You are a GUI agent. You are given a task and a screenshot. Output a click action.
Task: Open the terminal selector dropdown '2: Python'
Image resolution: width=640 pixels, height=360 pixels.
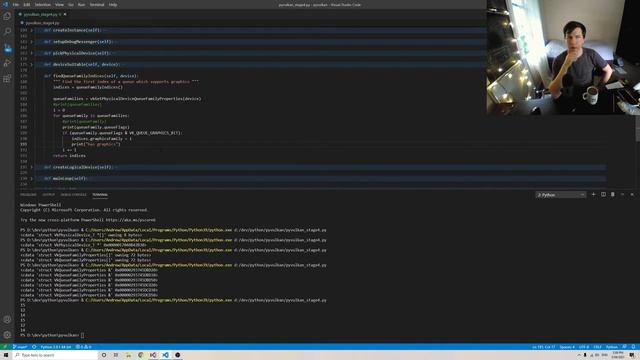[561, 195]
